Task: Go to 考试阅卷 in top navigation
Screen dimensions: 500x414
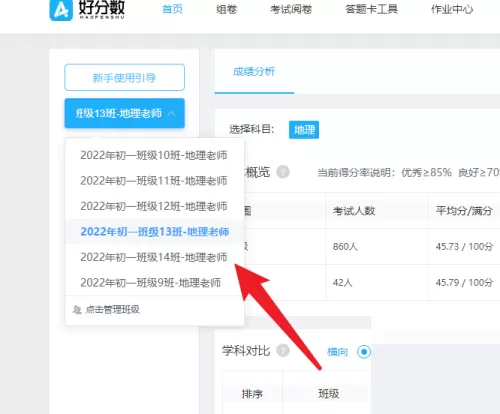Action: (291, 9)
